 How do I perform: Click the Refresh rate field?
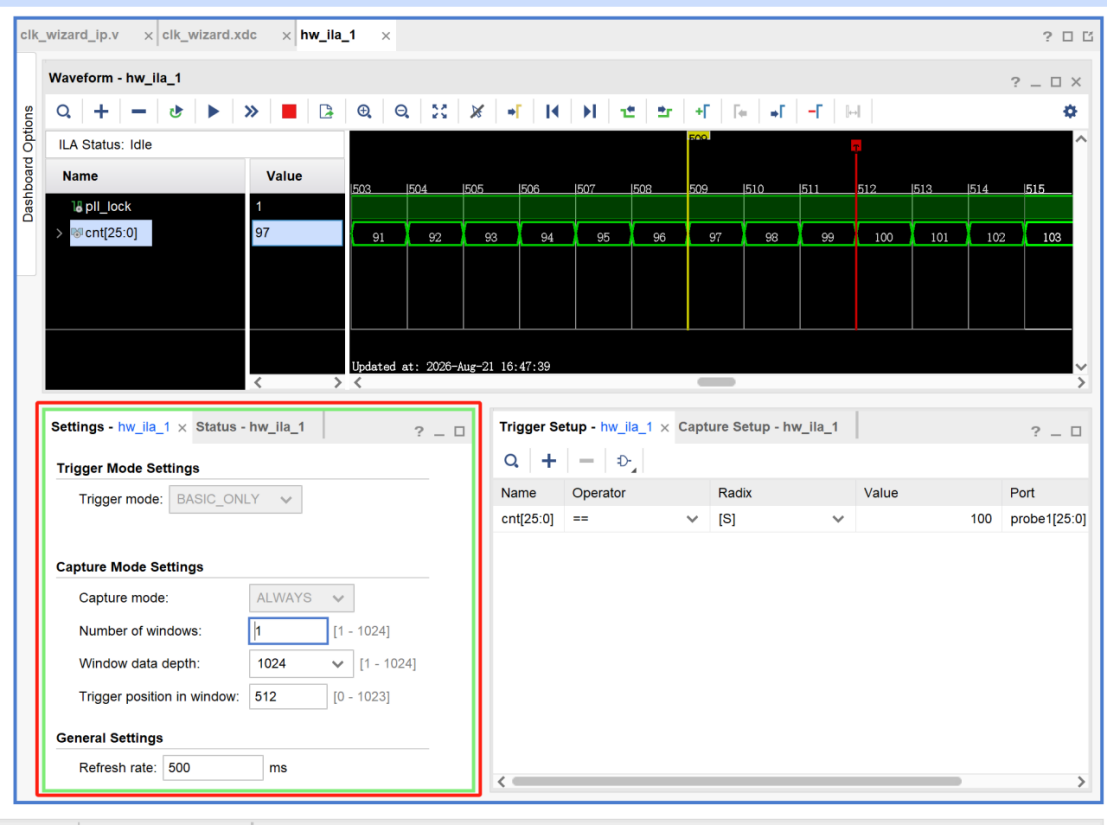pos(213,767)
